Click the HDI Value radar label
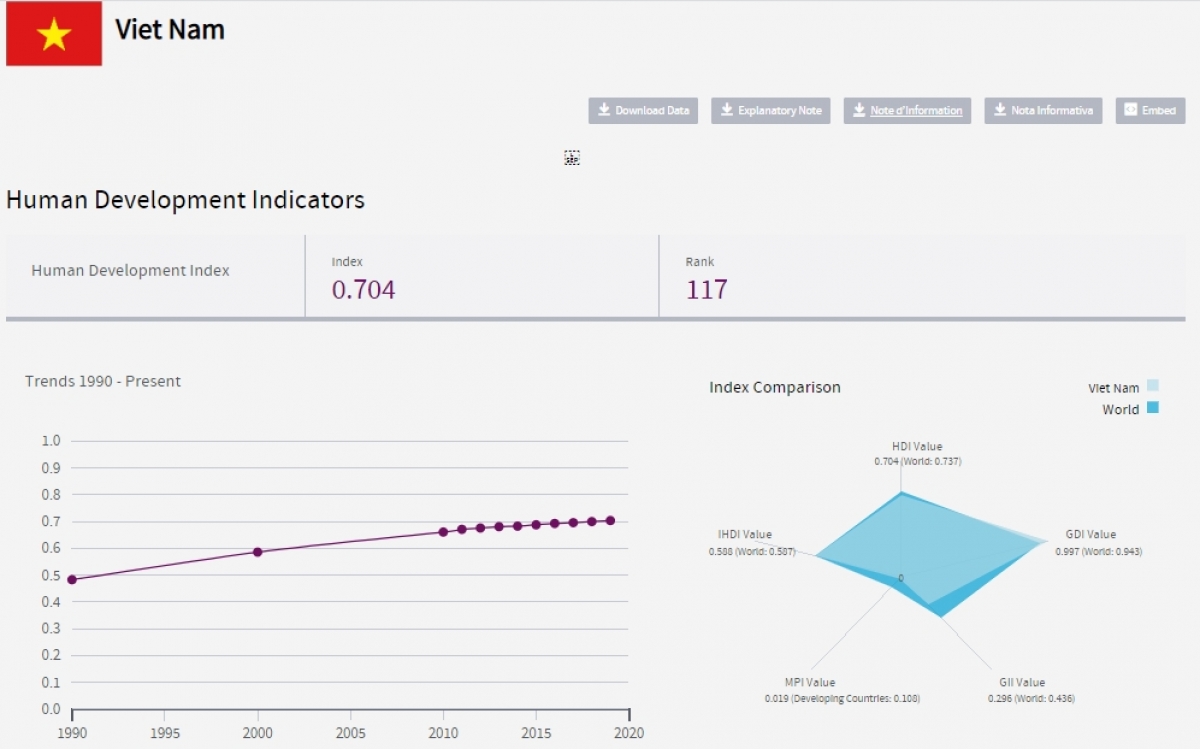 917,446
